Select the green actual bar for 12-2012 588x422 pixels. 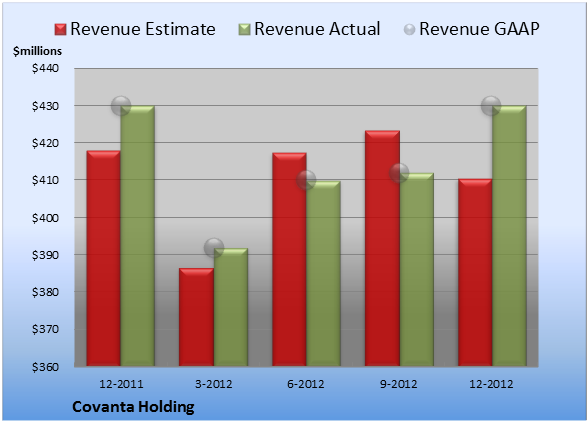click(x=509, y=236)
